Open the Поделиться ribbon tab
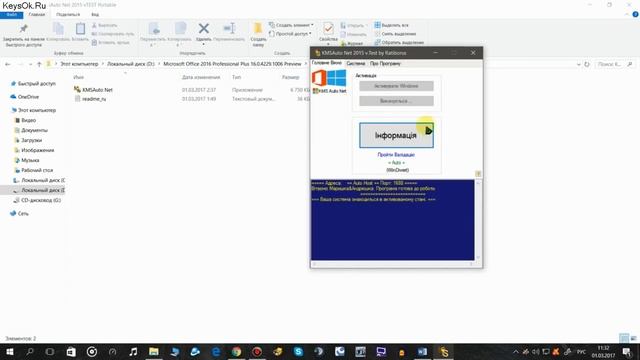Viewport: 640px width, 360px height. point(68,15)
